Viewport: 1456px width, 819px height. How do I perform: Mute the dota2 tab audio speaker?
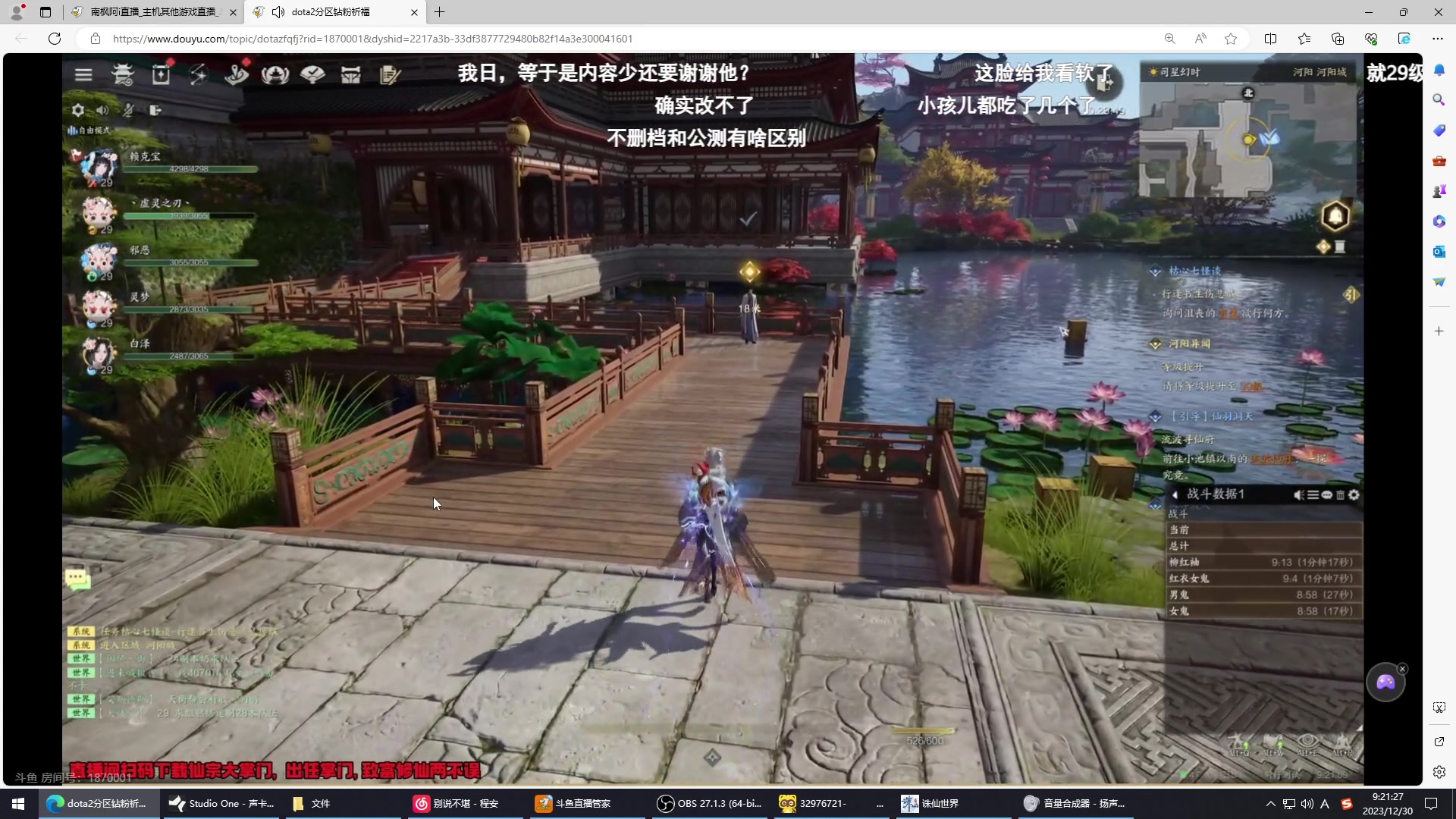(x=278, y=12)
